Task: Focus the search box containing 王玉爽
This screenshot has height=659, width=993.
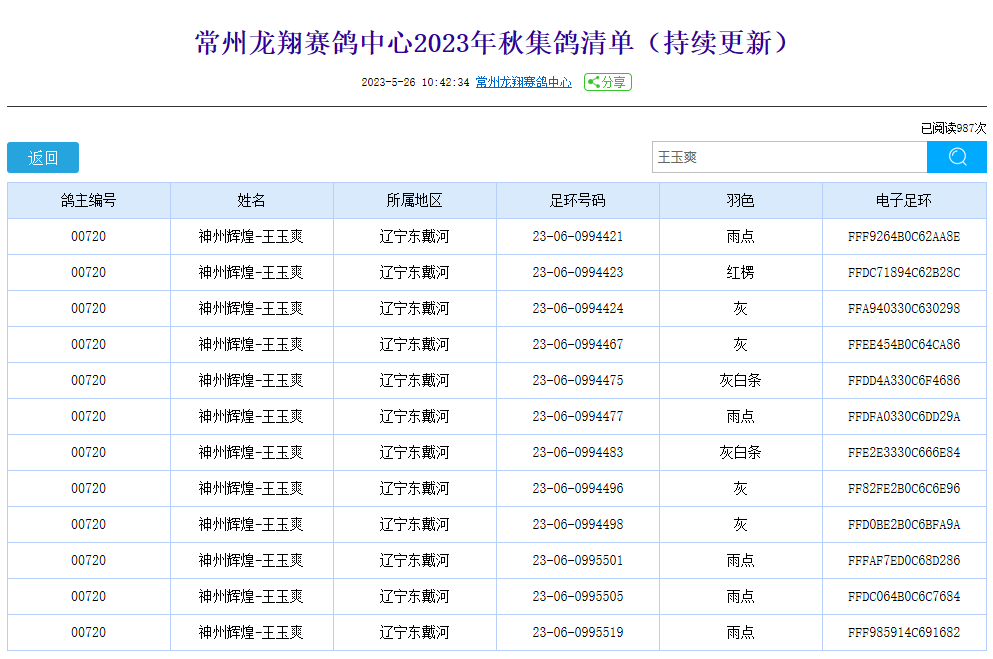Action: pyautogui.click(x=788, y=157)
